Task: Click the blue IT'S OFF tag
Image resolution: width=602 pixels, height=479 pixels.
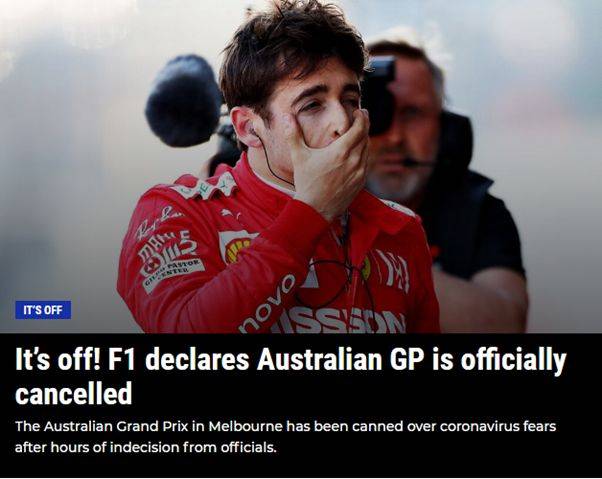Action: [x=43, y=310]
